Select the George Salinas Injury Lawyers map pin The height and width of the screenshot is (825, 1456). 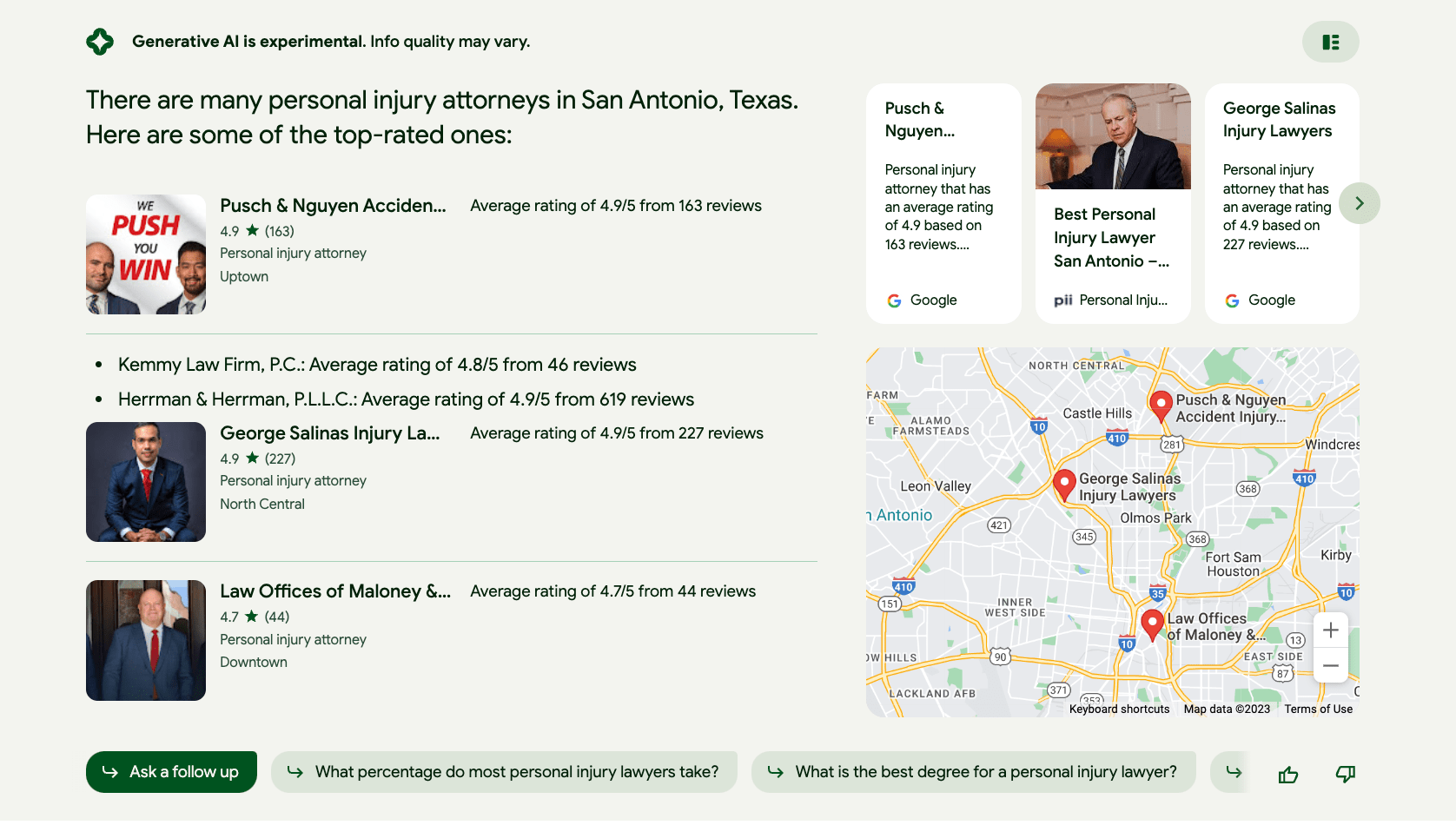pos(1064,485)
